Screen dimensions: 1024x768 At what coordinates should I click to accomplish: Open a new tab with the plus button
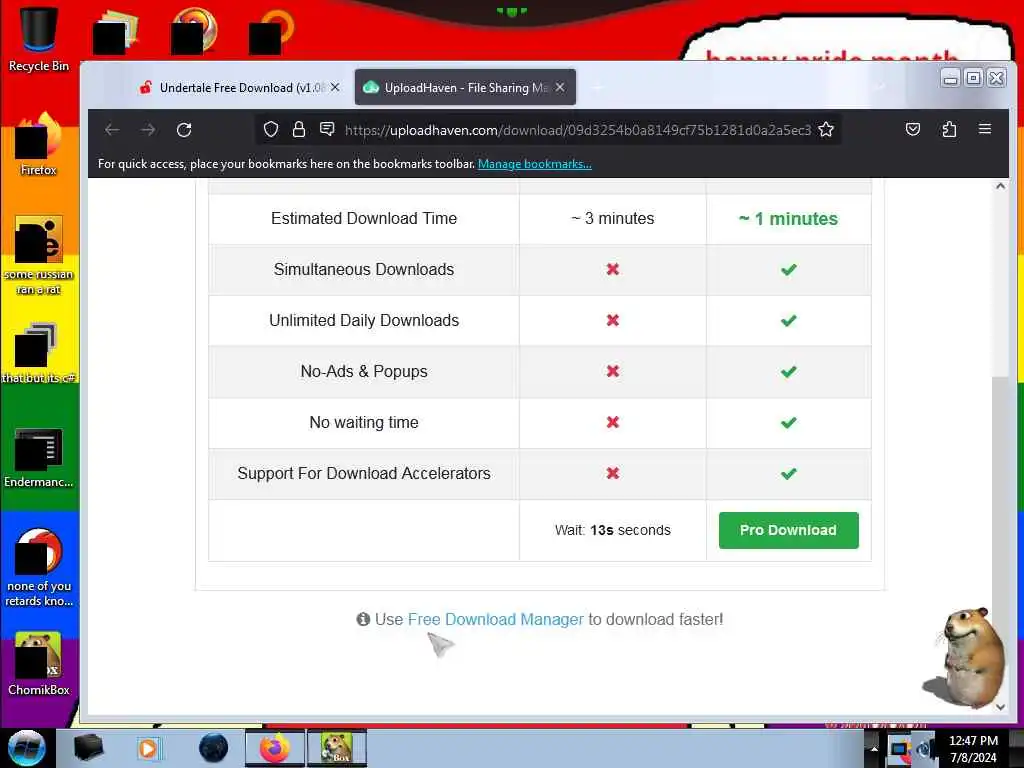point(598,87)
